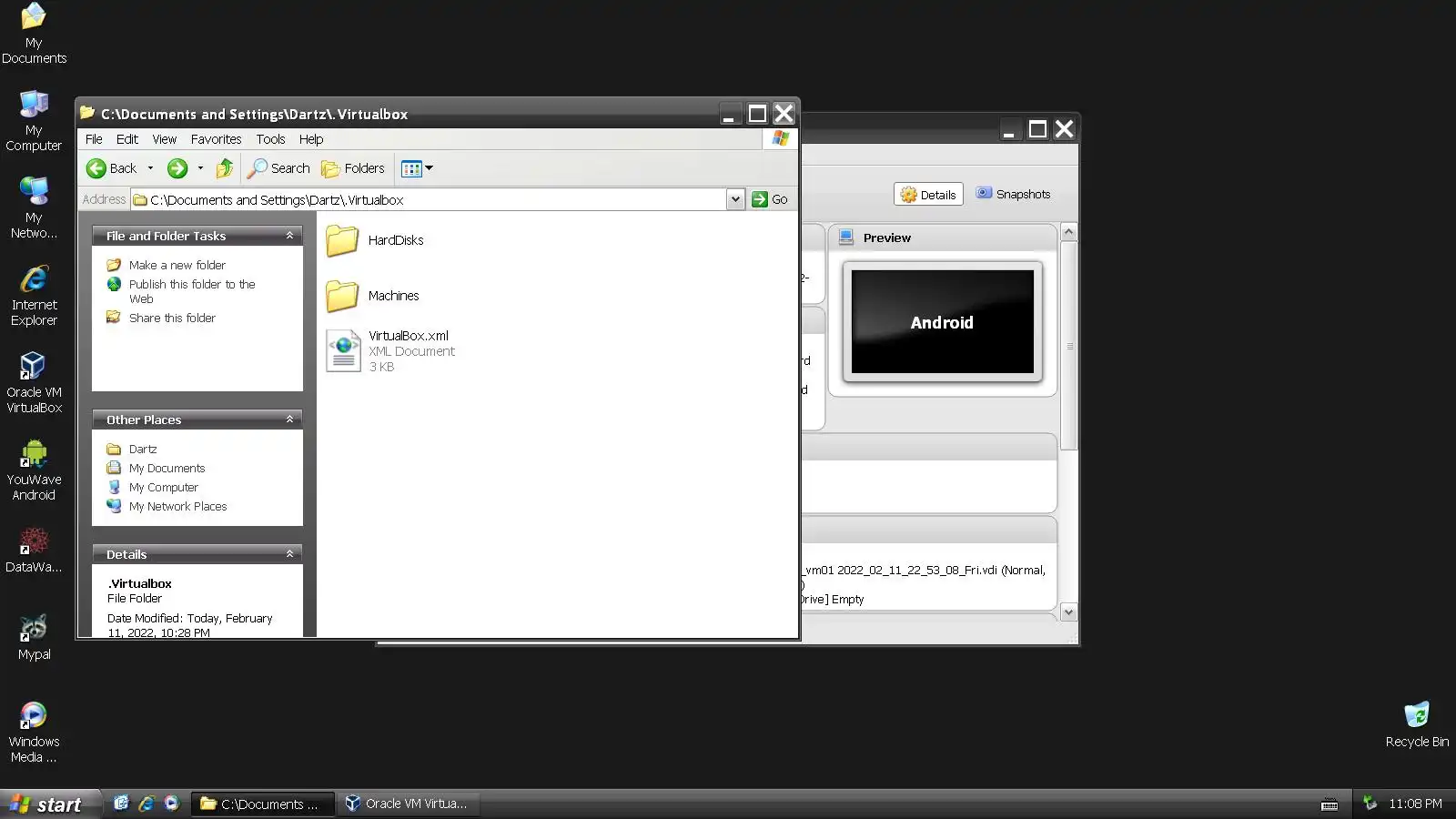Open the Machines folder icon
This screenshot has height=819, width=1456.
342,296
